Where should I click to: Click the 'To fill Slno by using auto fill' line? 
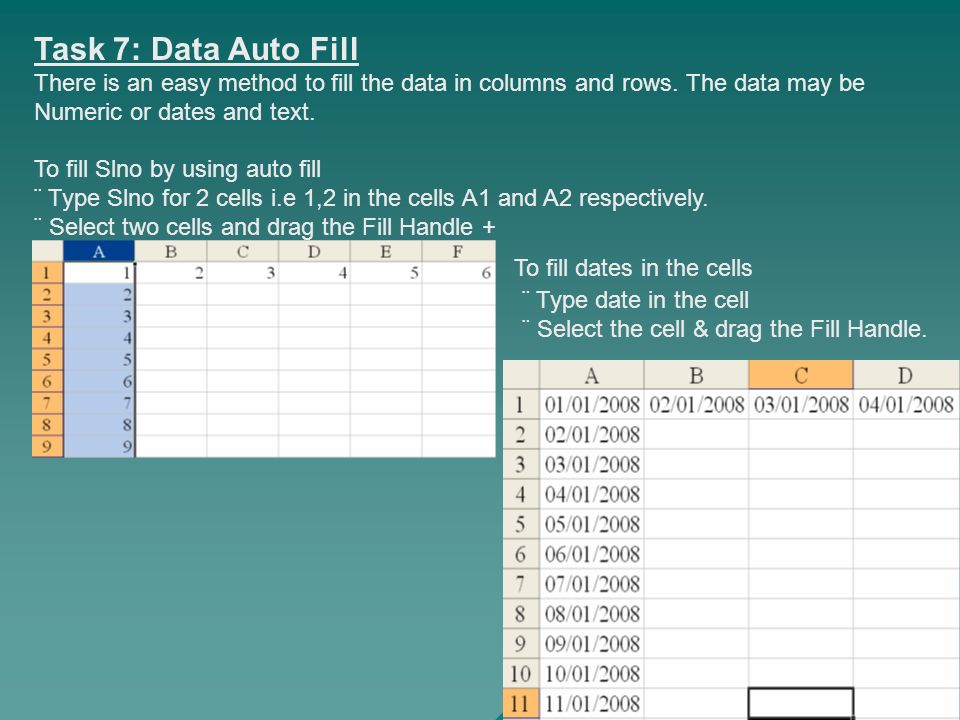click(x=178, y=169)
